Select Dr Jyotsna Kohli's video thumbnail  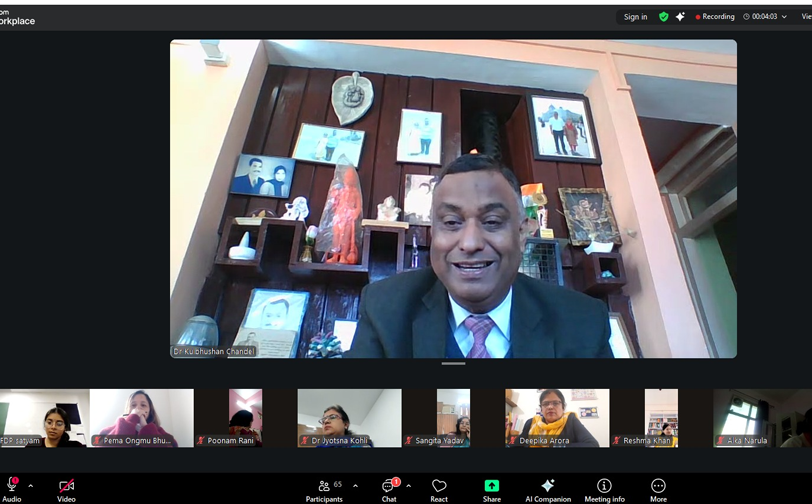tap(349, 418)
